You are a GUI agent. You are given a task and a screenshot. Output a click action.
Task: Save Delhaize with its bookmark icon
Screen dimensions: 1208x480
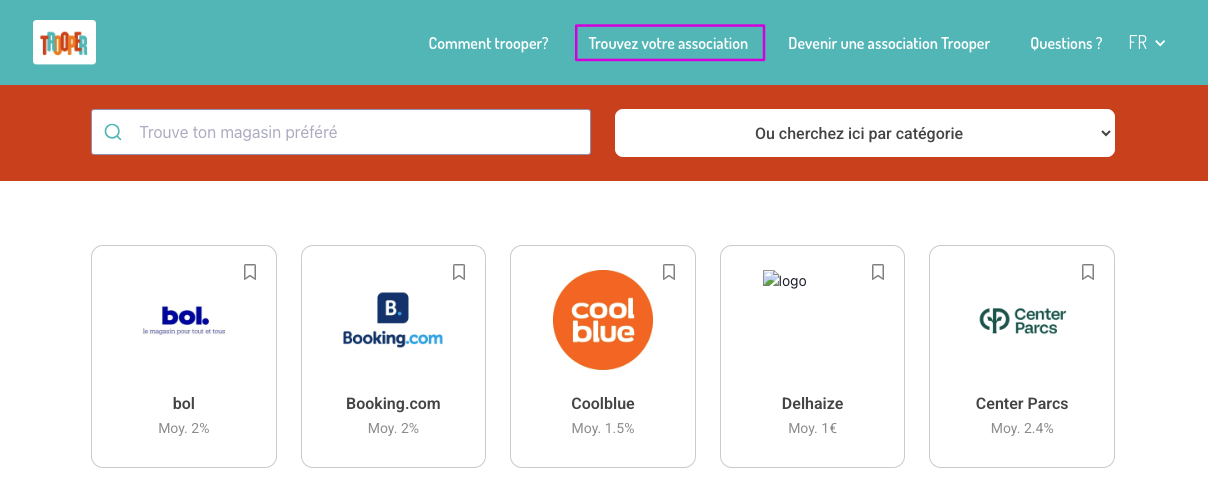(x=878, y=272)
